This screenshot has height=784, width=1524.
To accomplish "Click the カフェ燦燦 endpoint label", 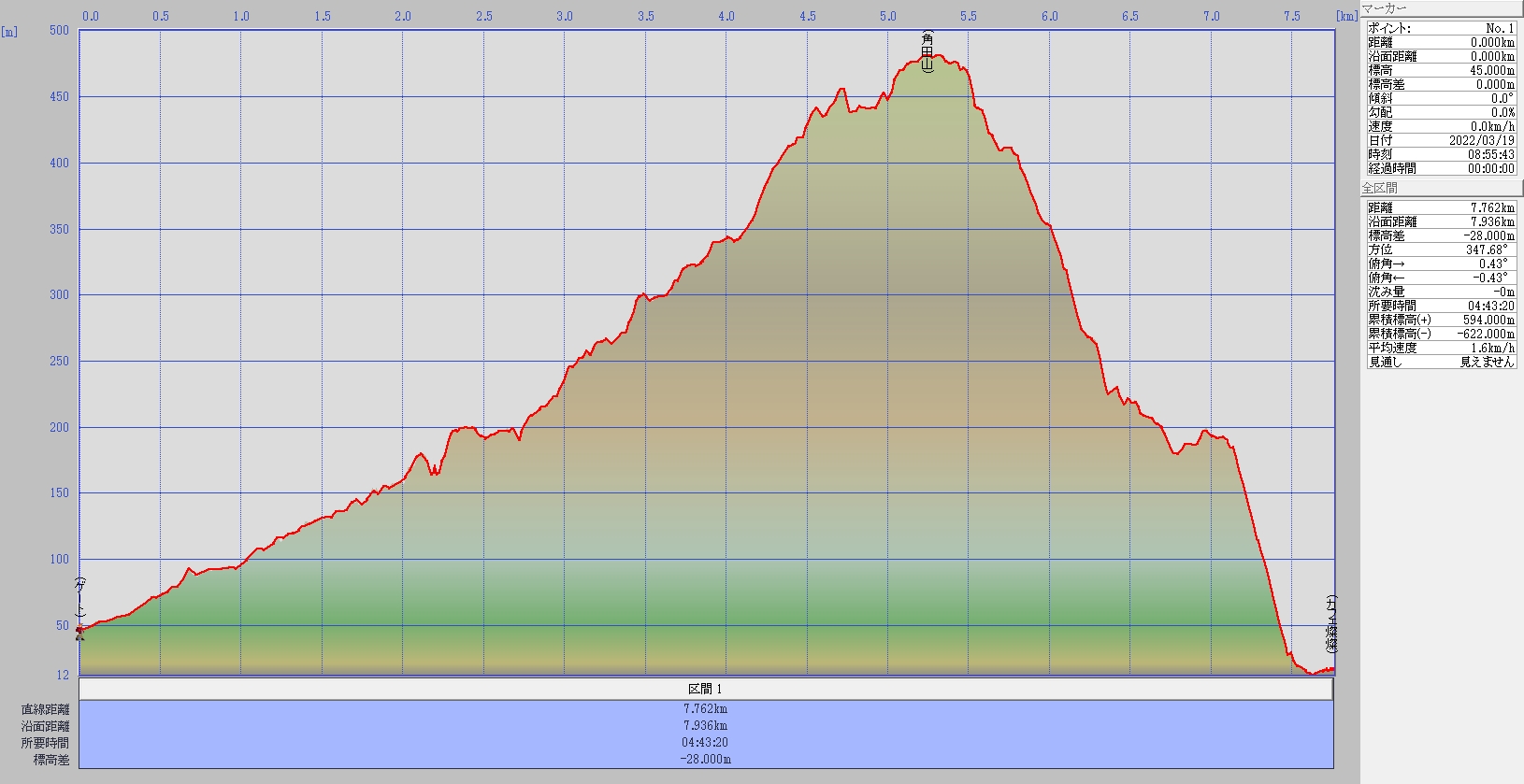I will (1330, 623).
